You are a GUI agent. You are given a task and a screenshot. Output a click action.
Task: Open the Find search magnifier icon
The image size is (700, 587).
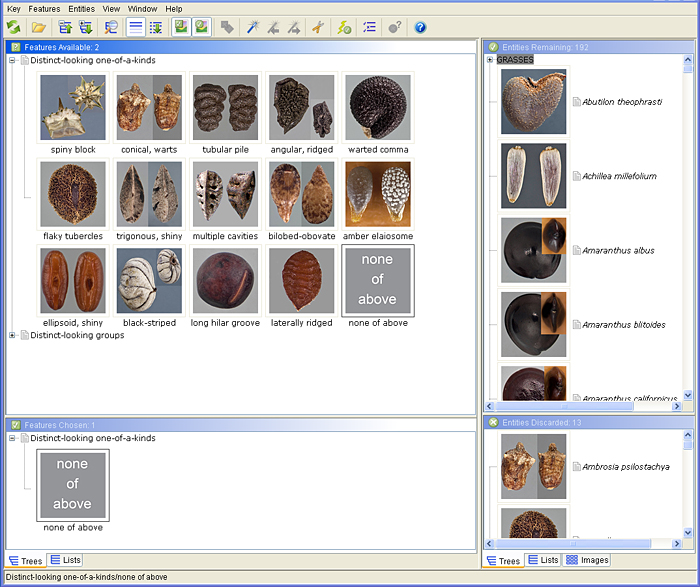[111, 28]
